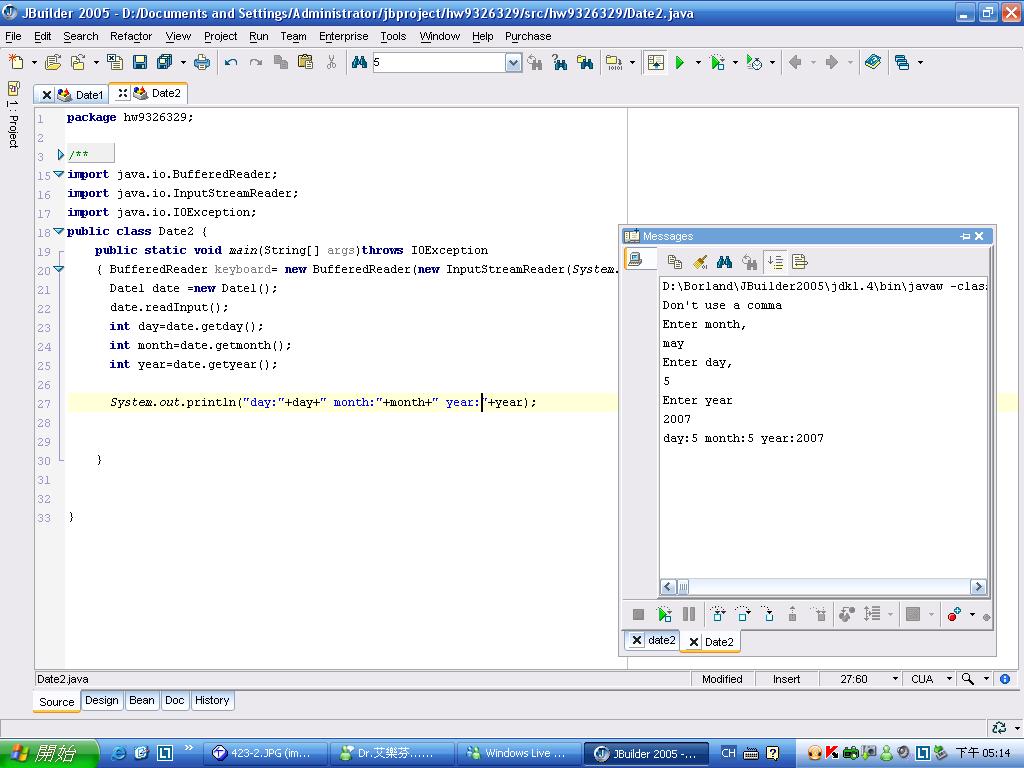The width and height of the screenshot is (1024, 768).
Task: Click the Step Into debugger icon
Action: pyautogui.click(x=769, y=614)
